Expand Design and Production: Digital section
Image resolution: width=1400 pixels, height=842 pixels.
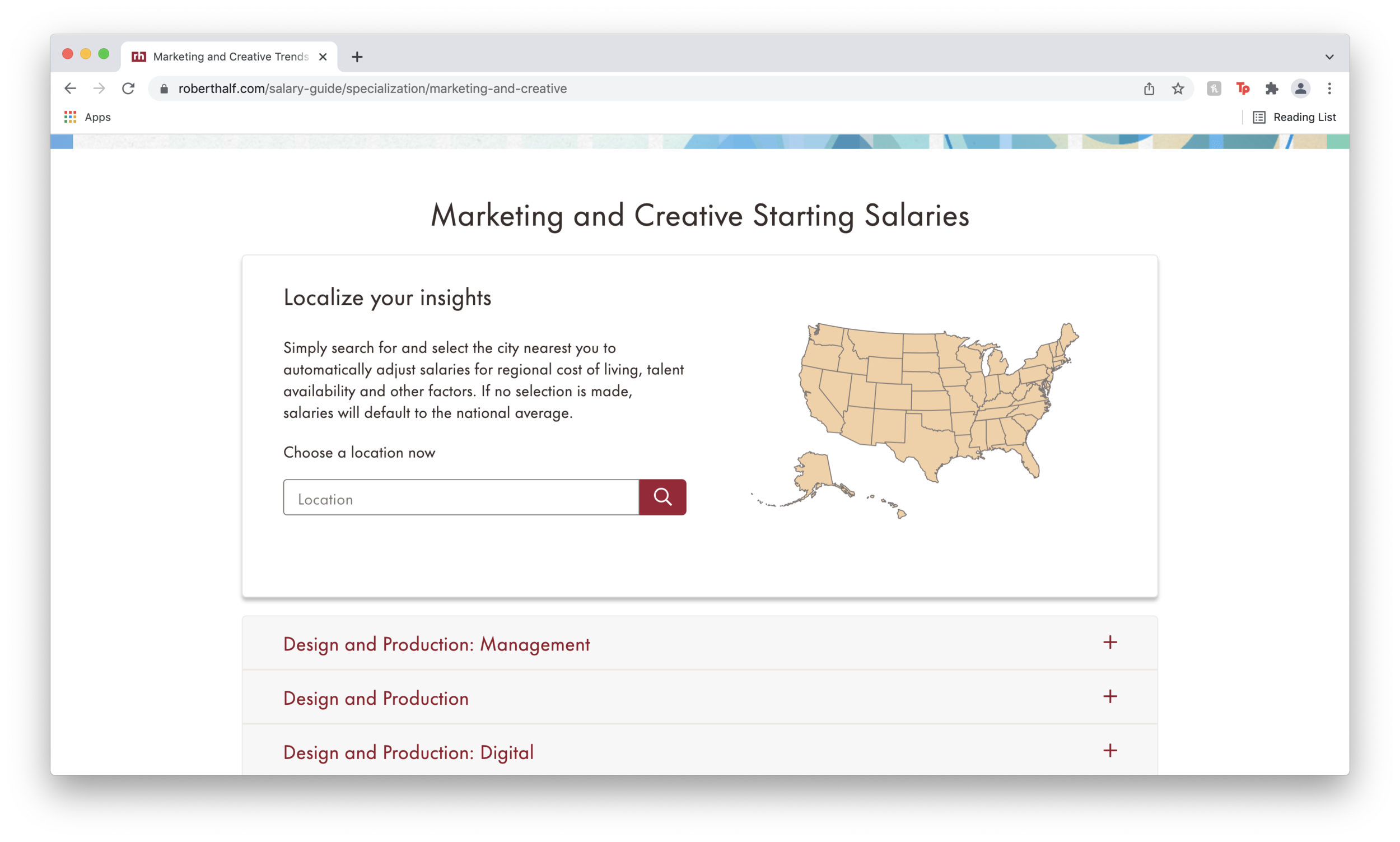coord(1110,751)
